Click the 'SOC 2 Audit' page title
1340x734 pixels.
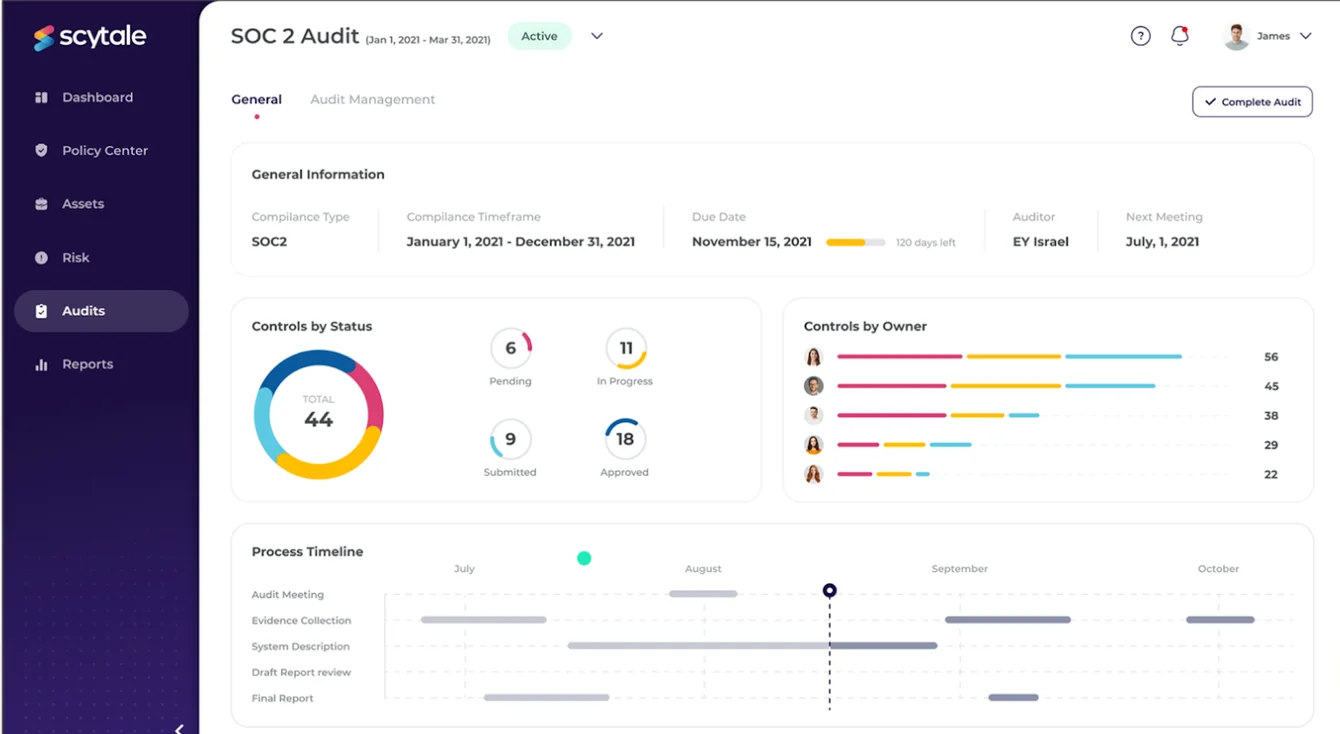pos(295,36)
